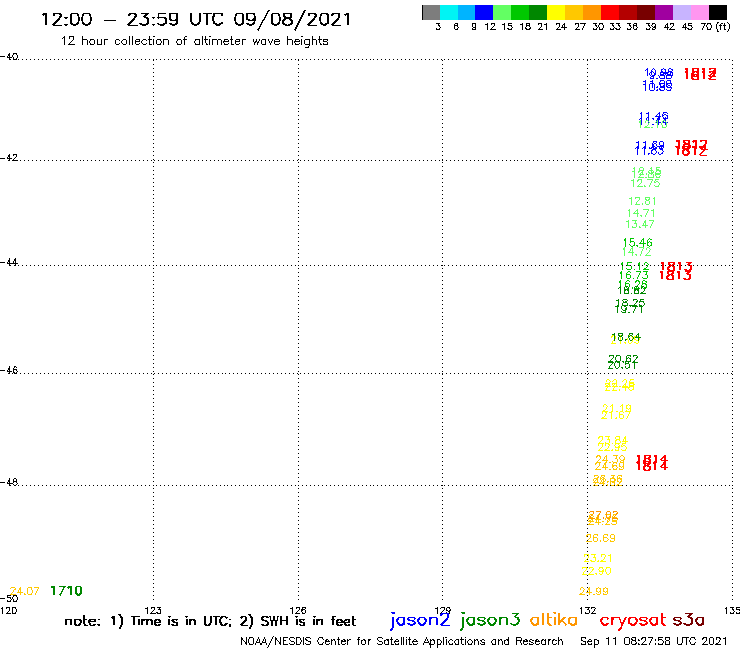This screenshot has height=650, width=740.
Task: Click subtitle '12 hour collection of altimeter wave heights'
Action: (x=194, y=41)
